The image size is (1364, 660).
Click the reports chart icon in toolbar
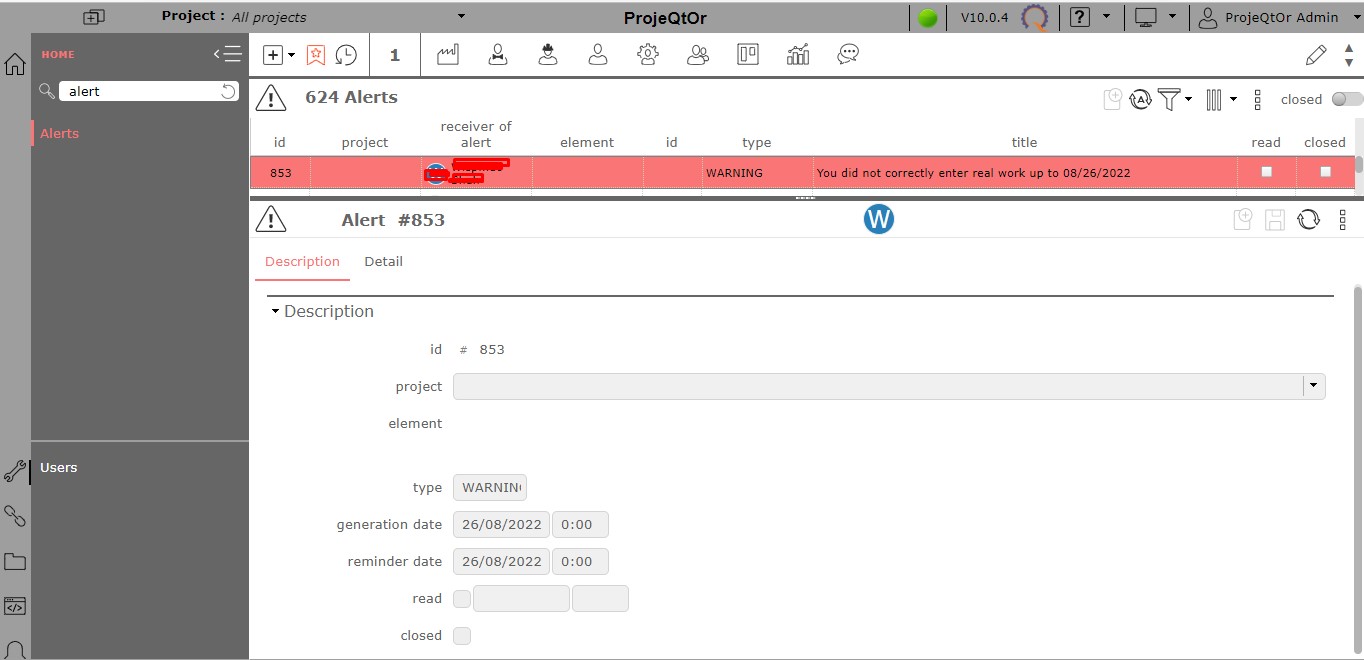click(798, 55)
